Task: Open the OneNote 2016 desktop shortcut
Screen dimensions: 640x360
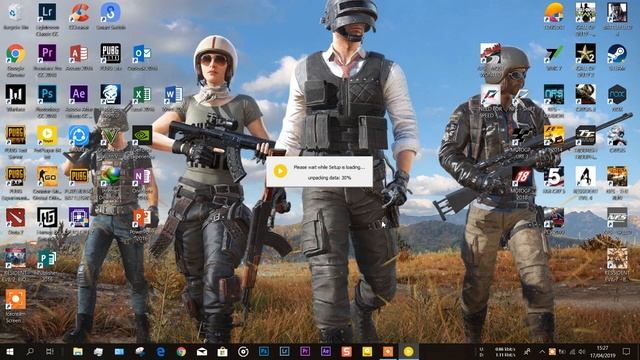Action: click(142, 176)
